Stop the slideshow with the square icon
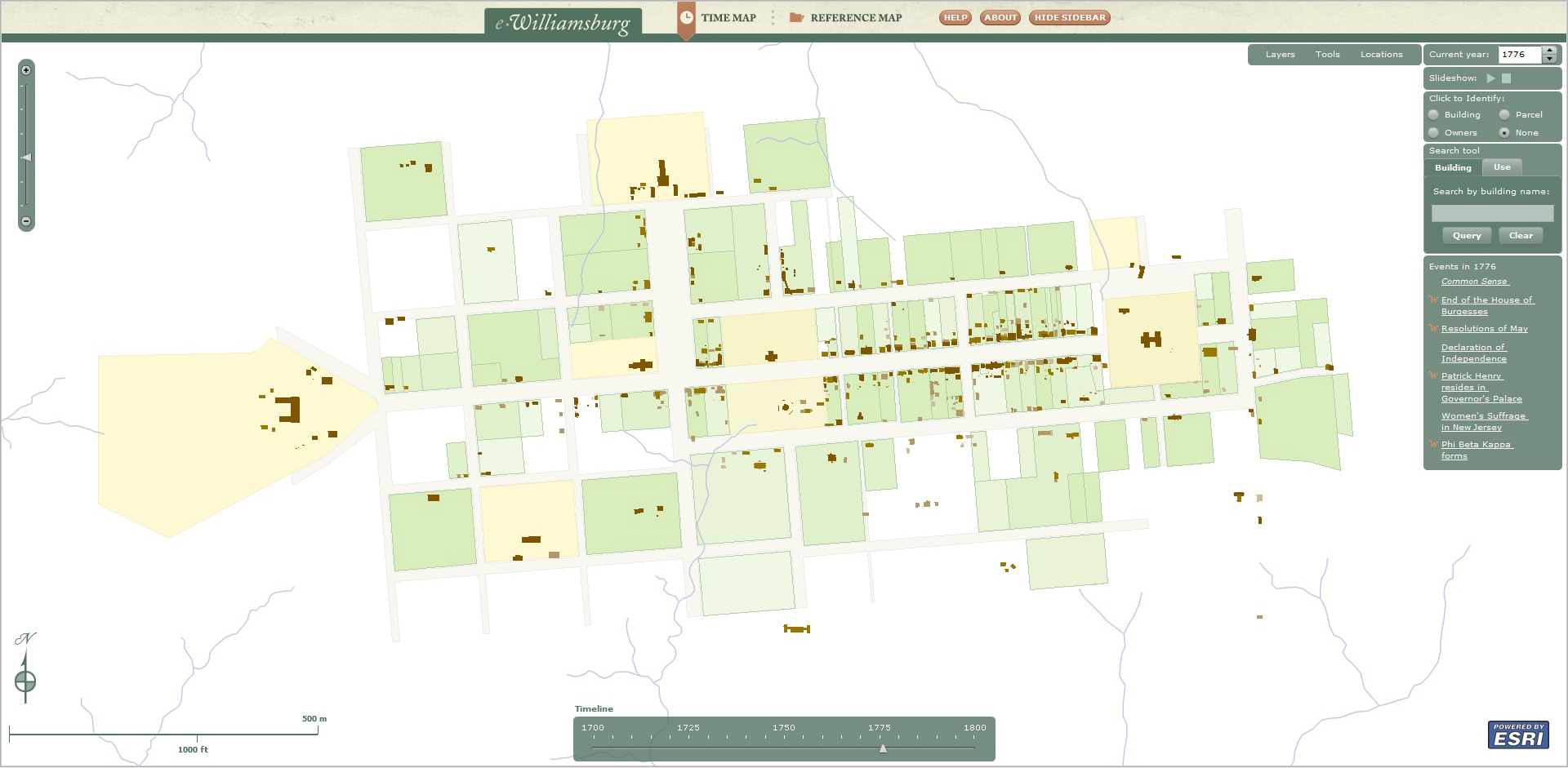The height and width of the screenshot is (768, 1568). pyautogui.click(x=1507, y=78)
